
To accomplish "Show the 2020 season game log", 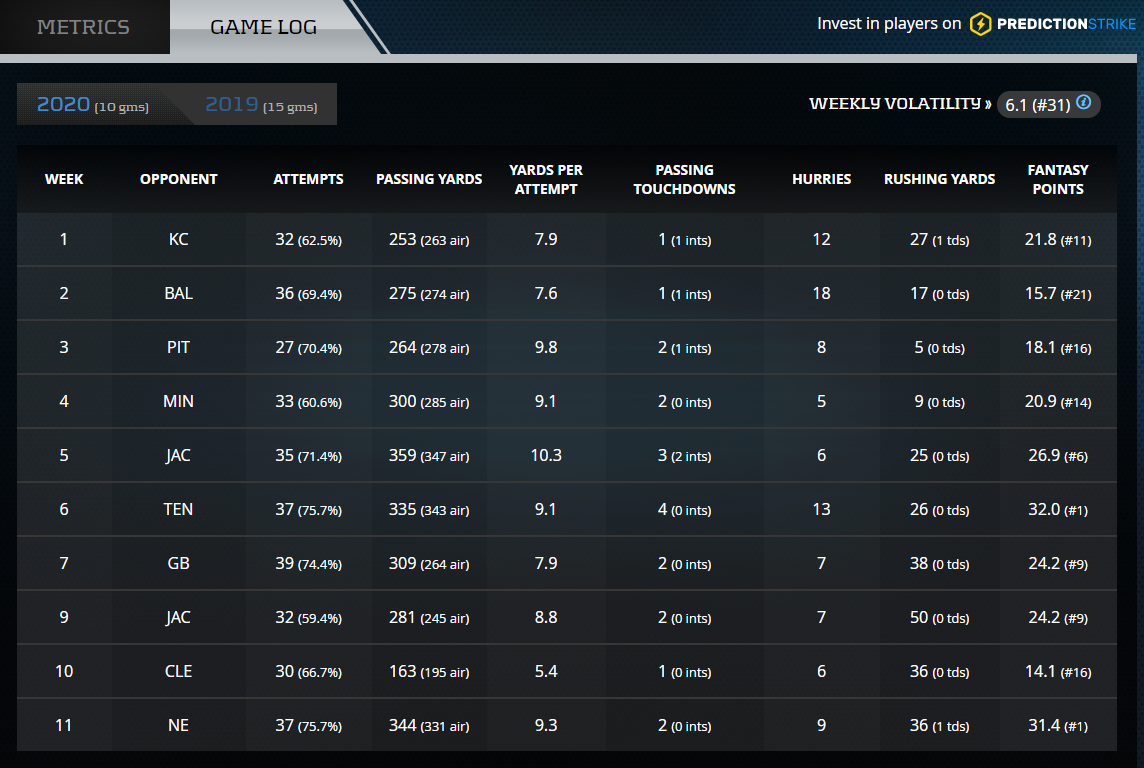I will point(92,104).
